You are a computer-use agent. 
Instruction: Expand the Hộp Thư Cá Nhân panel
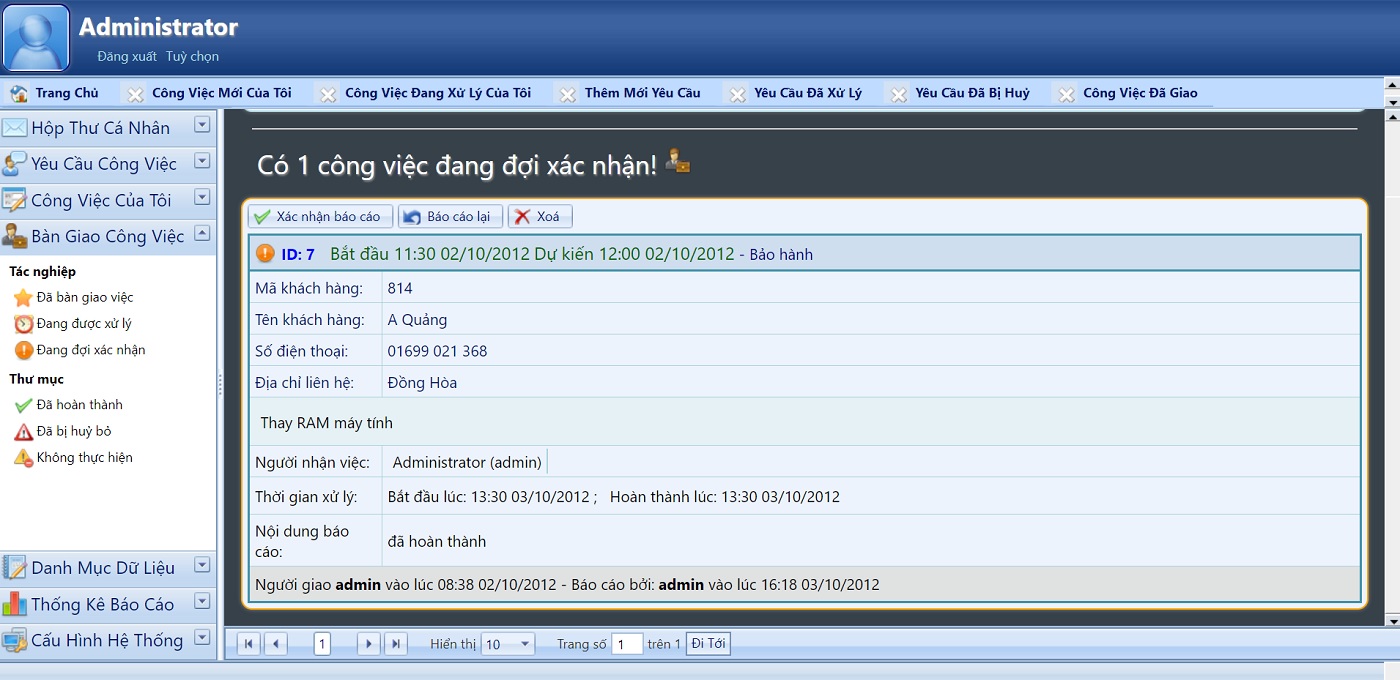pyautogui.click(x=202, y=125)
